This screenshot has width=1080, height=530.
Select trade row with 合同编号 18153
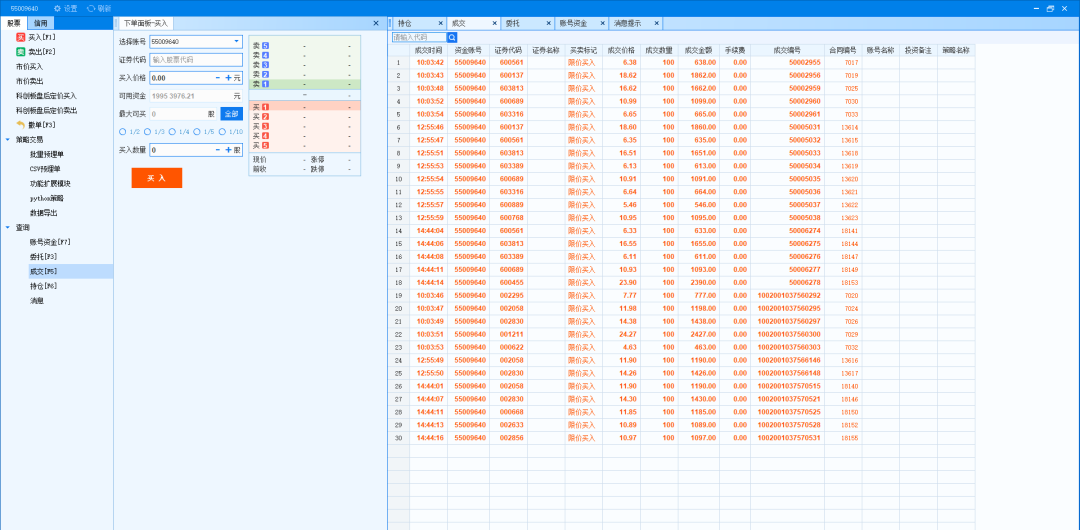pos(682,283)
